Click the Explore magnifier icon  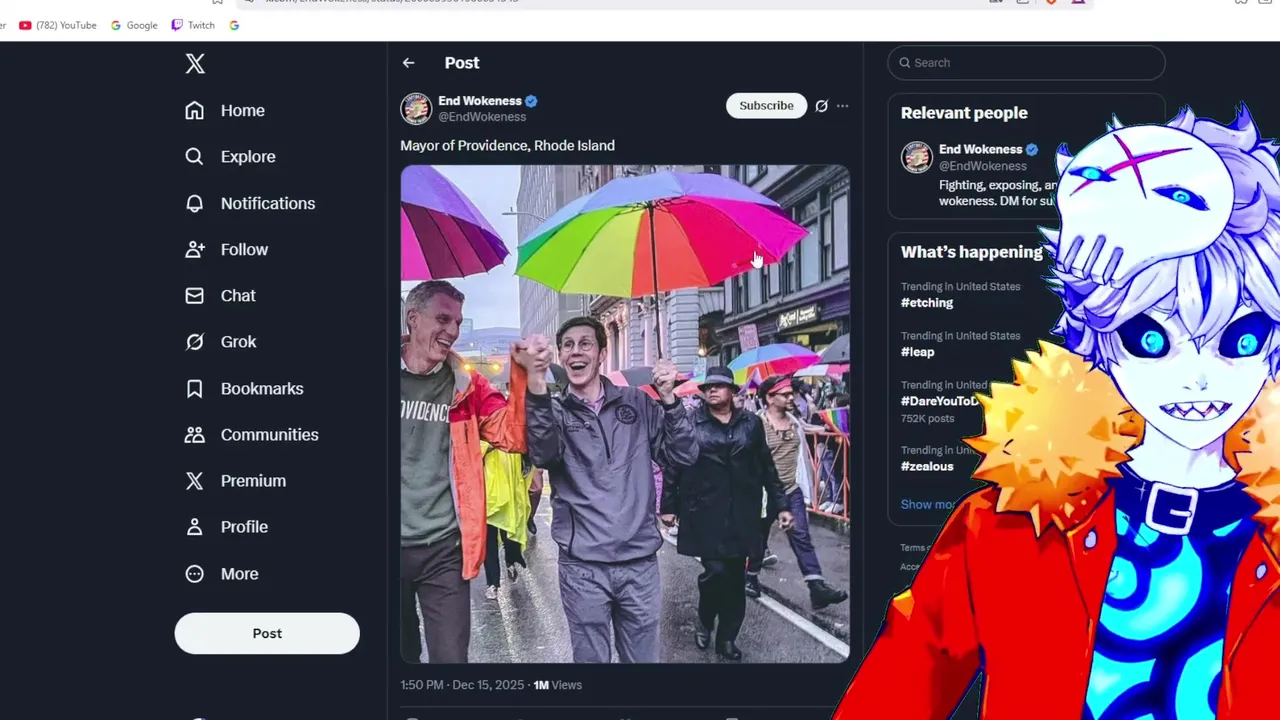pyautogui.click(x=194, y=156)
